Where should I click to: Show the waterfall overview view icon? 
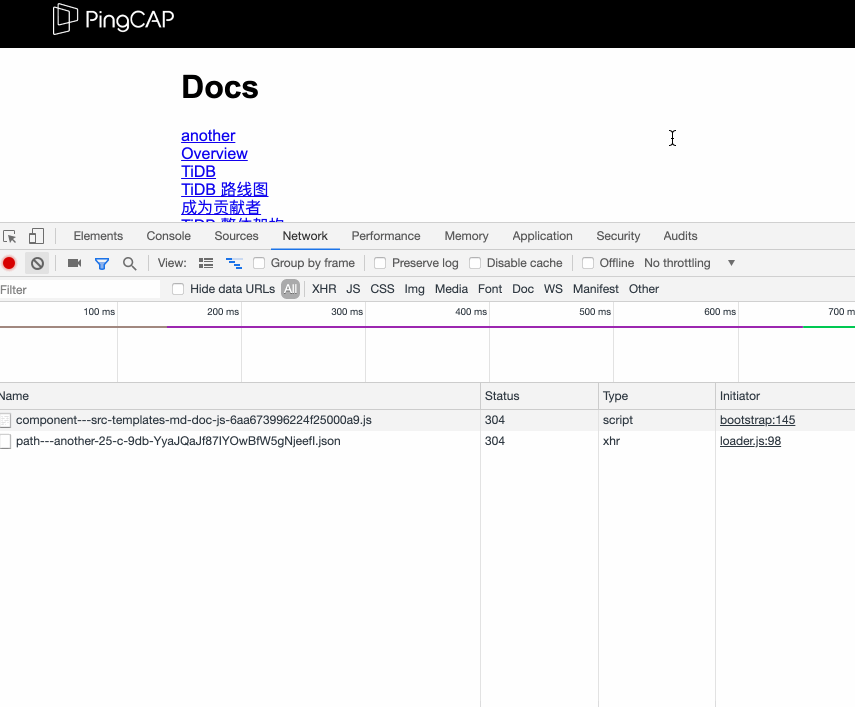[234, 263]
